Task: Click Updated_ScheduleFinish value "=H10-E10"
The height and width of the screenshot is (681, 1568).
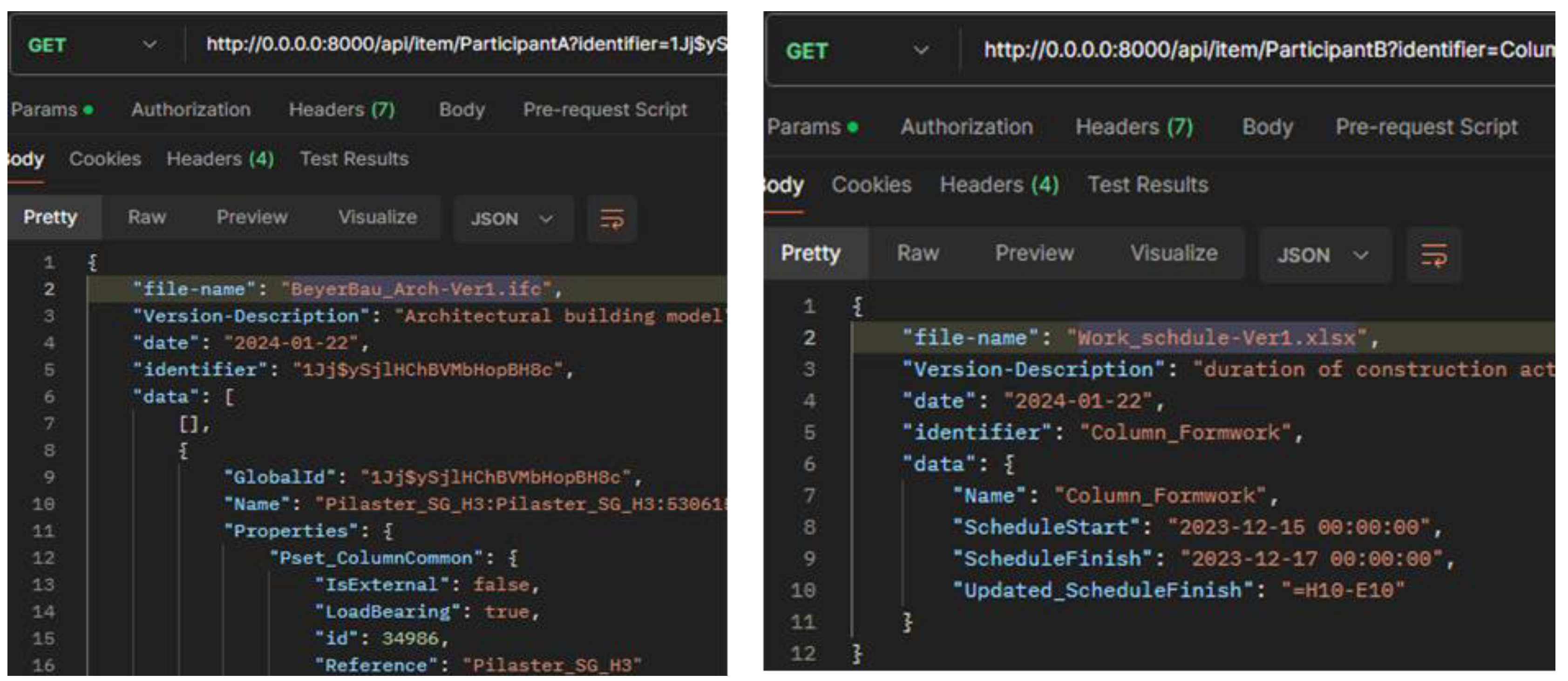Action: coord(1343,591)
